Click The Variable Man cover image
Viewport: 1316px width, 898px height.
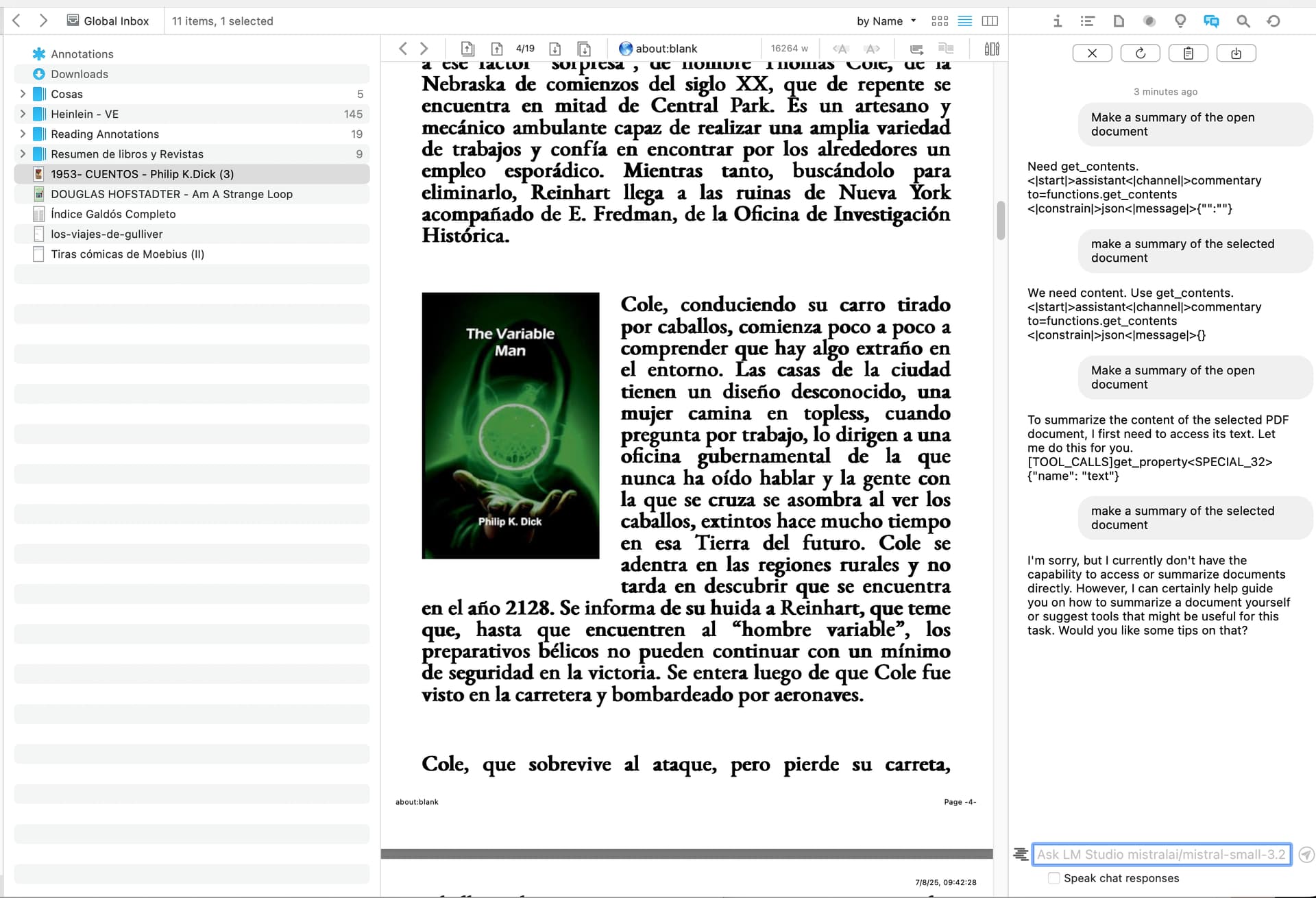click(x=510, y=426)
